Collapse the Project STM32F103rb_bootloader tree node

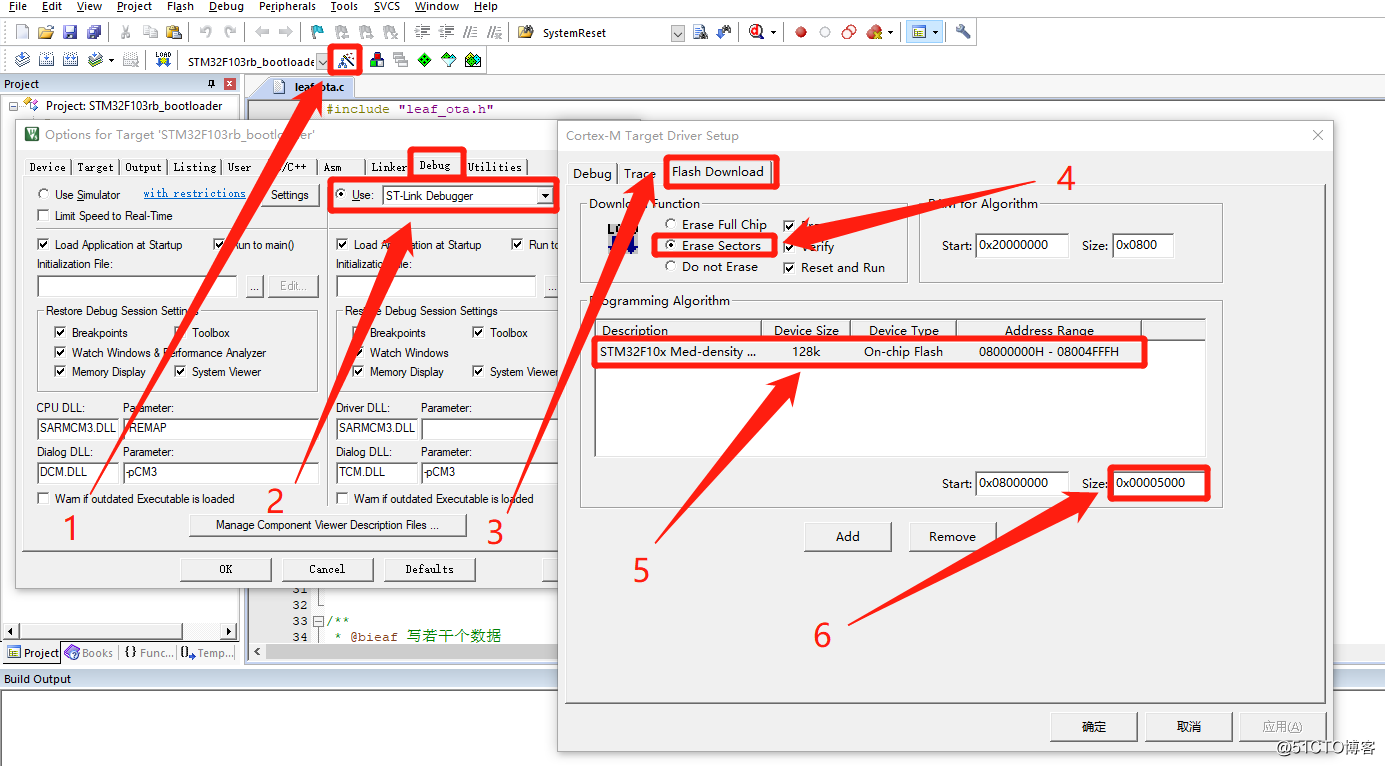point(14,105)
